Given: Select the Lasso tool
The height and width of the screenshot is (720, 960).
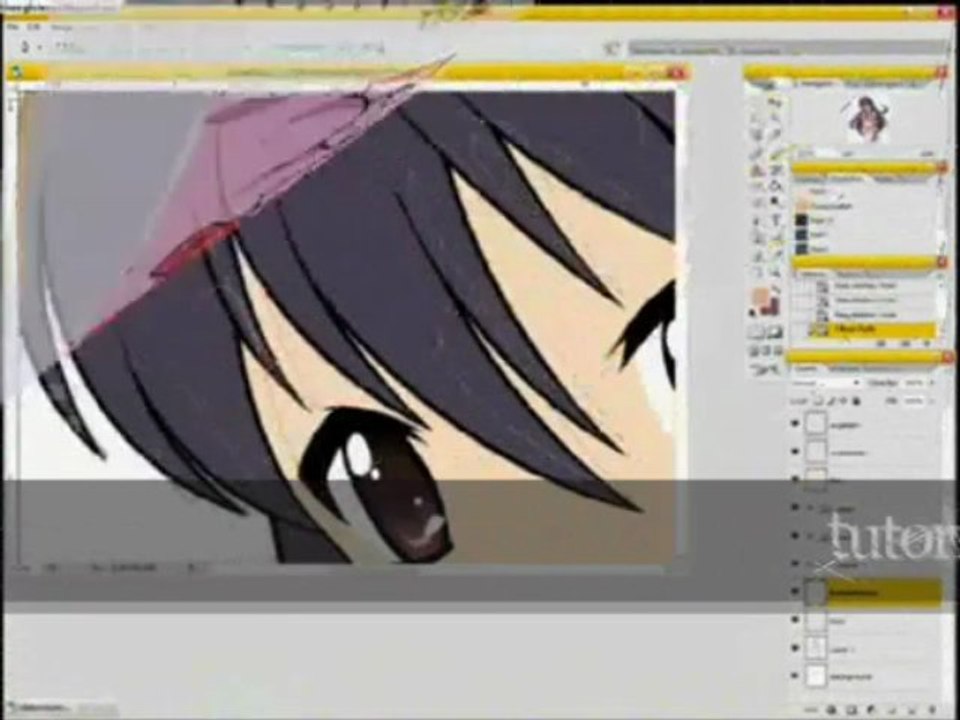Looking at the screenshot, I should [x=758, y=118].
